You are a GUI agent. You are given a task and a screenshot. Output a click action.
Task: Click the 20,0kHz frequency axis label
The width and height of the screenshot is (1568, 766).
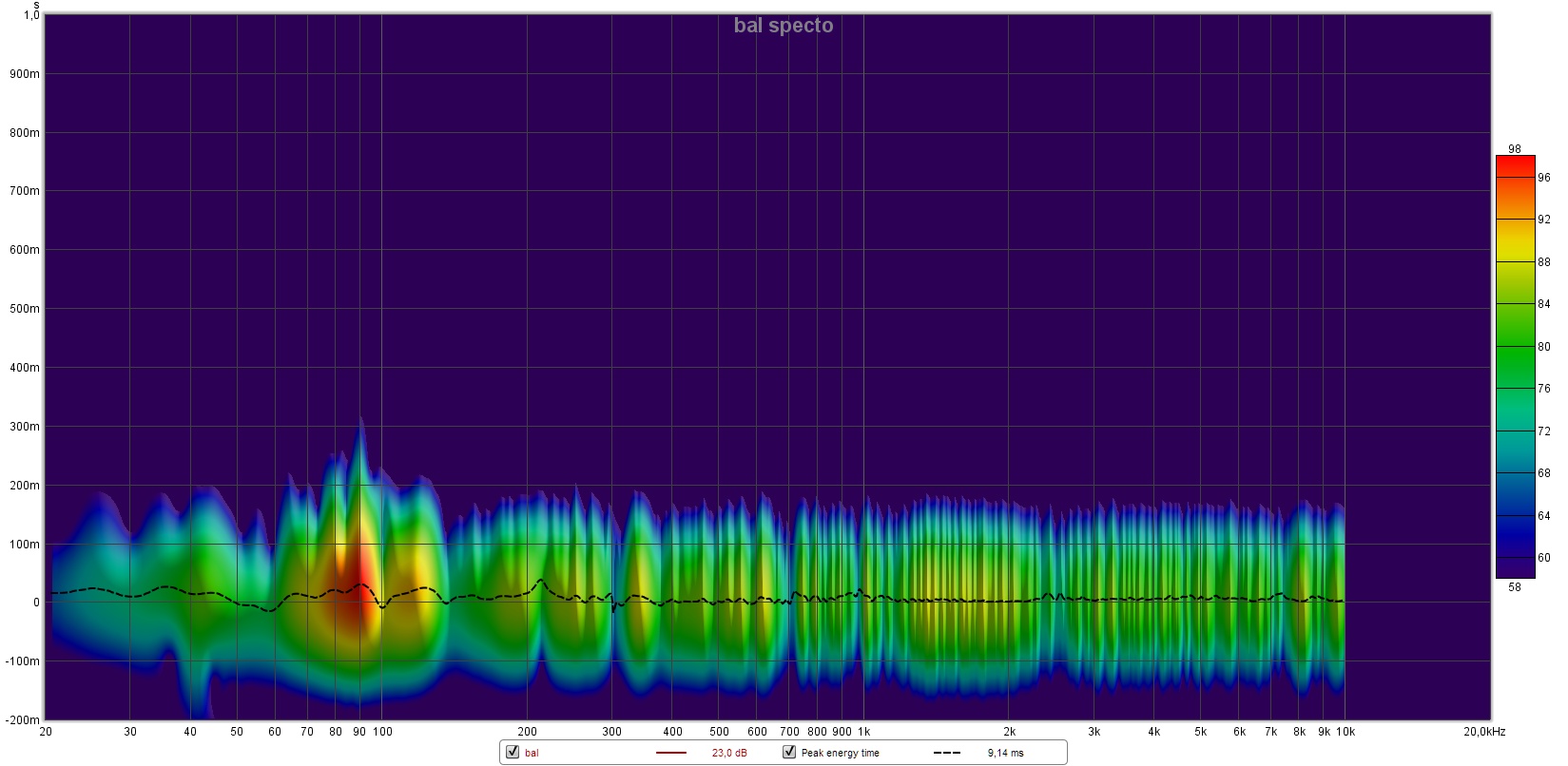(x=1484, y=732)
